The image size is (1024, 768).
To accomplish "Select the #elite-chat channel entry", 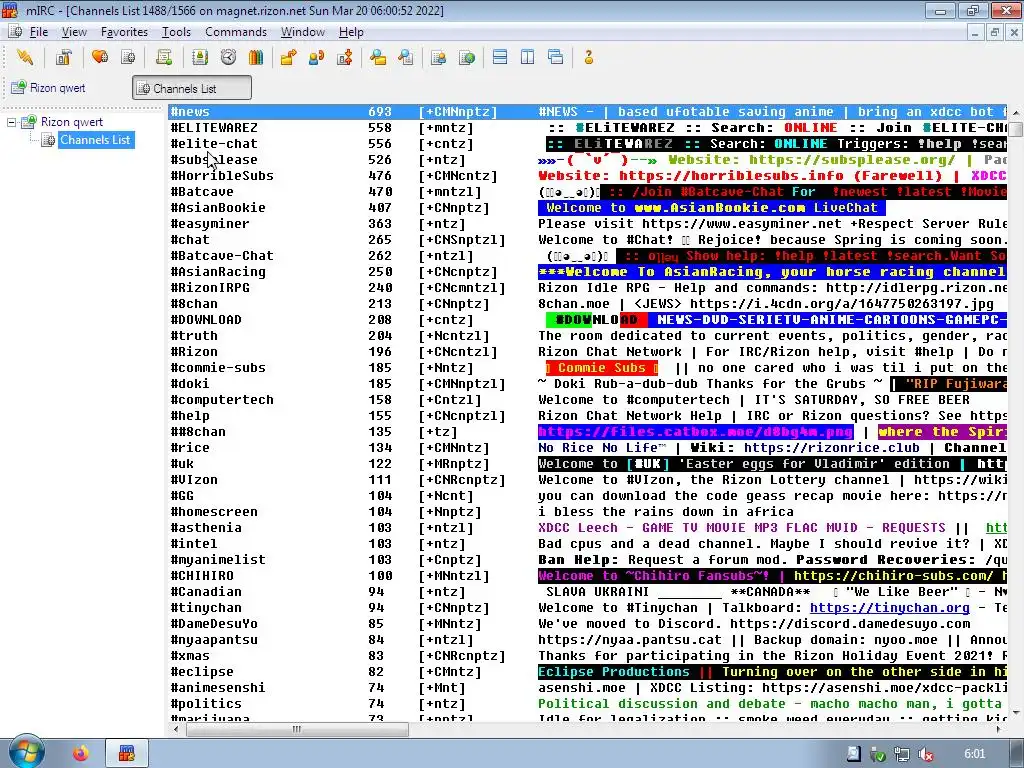I will click(588, 144).
